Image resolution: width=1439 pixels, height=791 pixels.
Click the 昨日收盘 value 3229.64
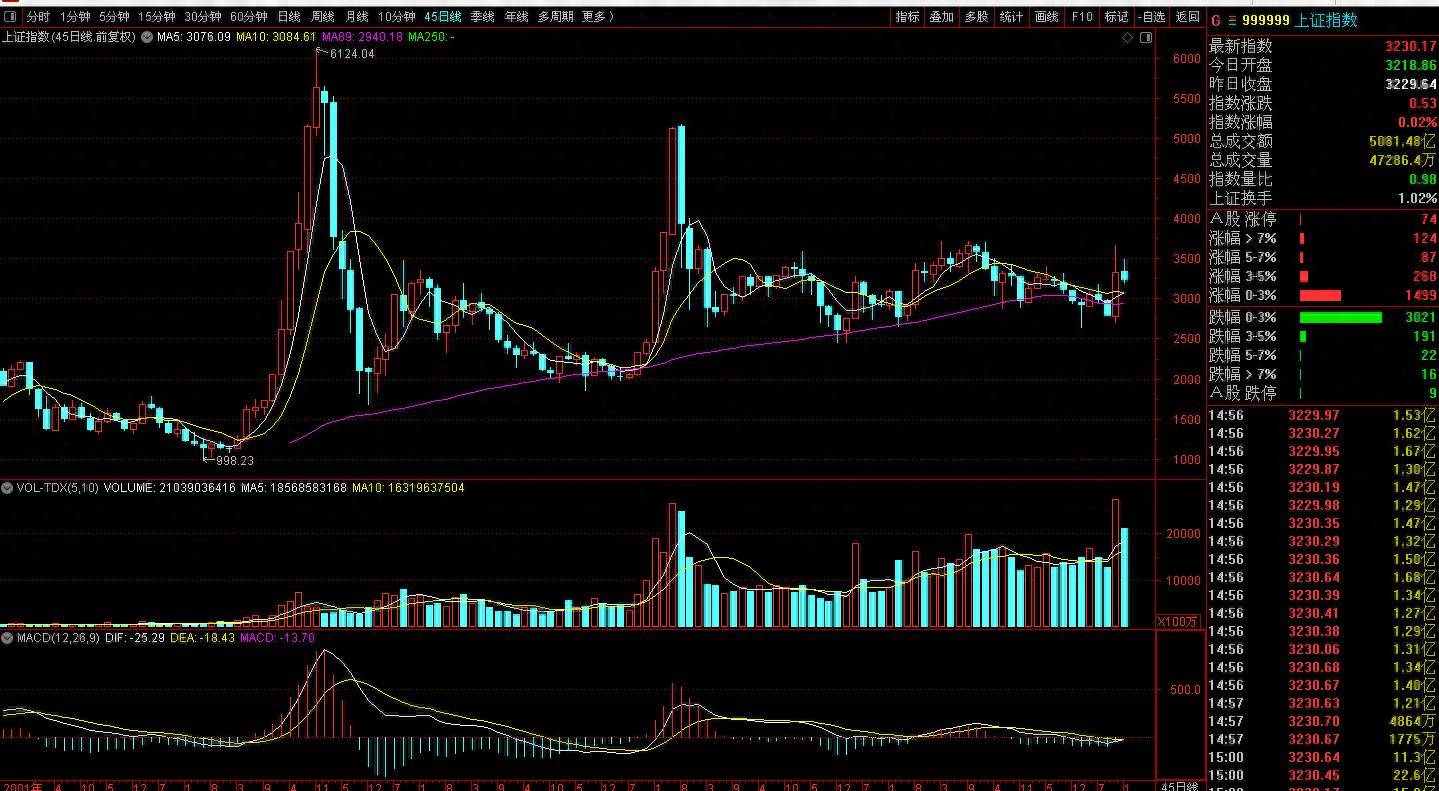(x=1410, y=84)
